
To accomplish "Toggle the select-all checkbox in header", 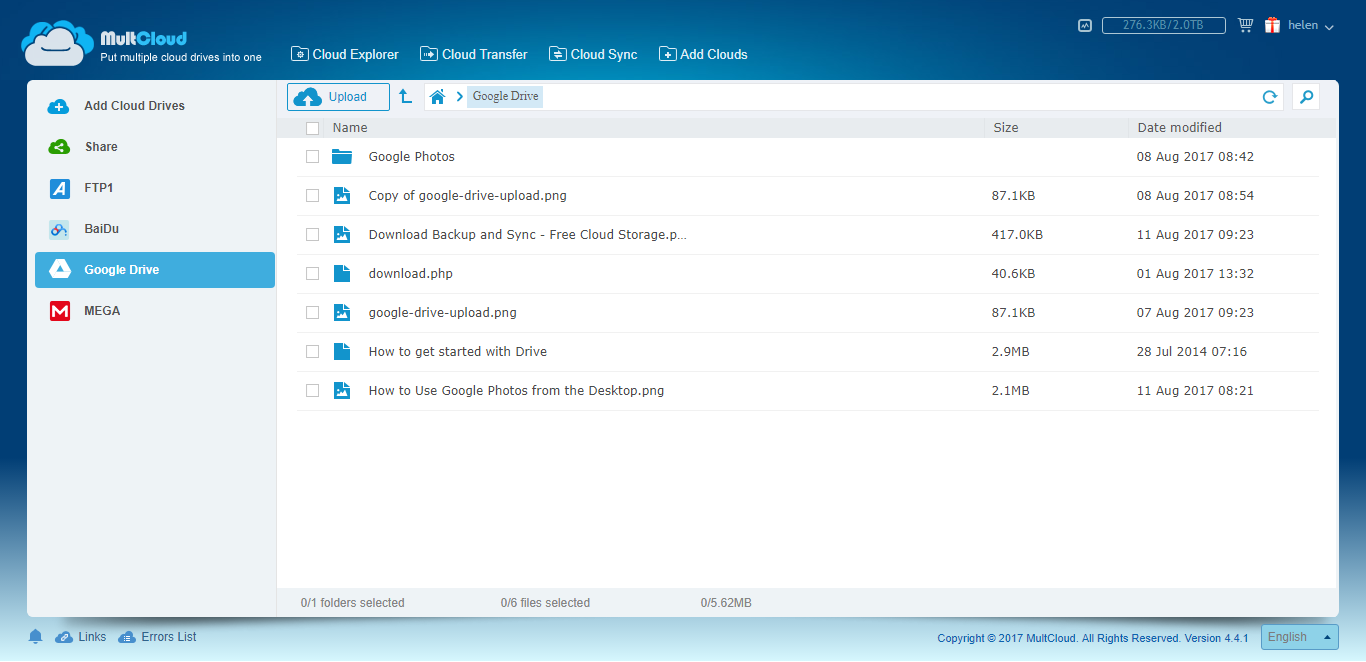I will point(312,128).
